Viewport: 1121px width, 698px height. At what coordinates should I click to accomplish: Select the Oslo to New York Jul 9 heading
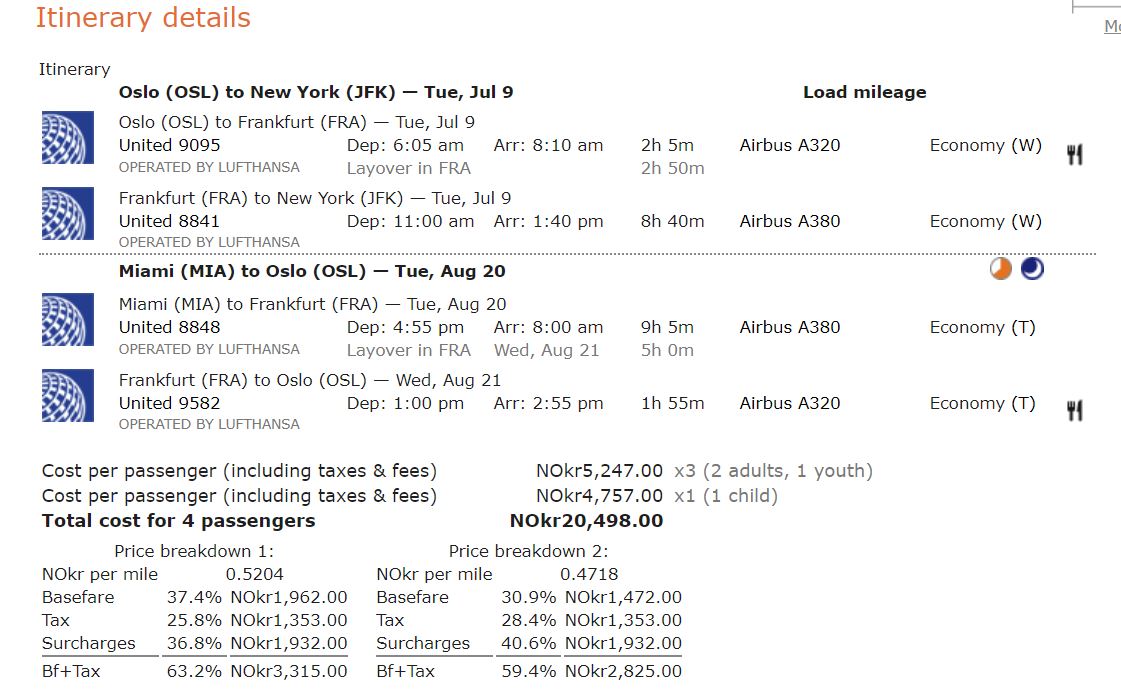pos(316,92)
